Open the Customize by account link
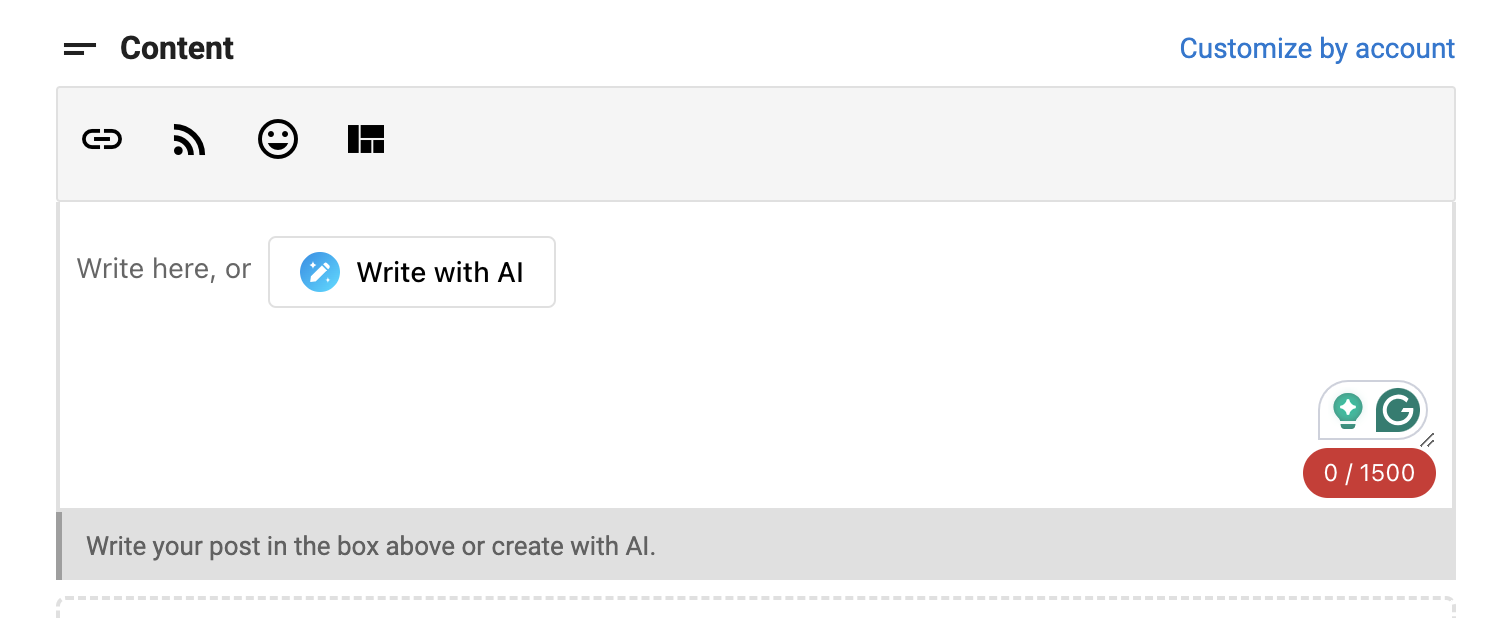1488x618 pixels. [x=1317, y=48]
